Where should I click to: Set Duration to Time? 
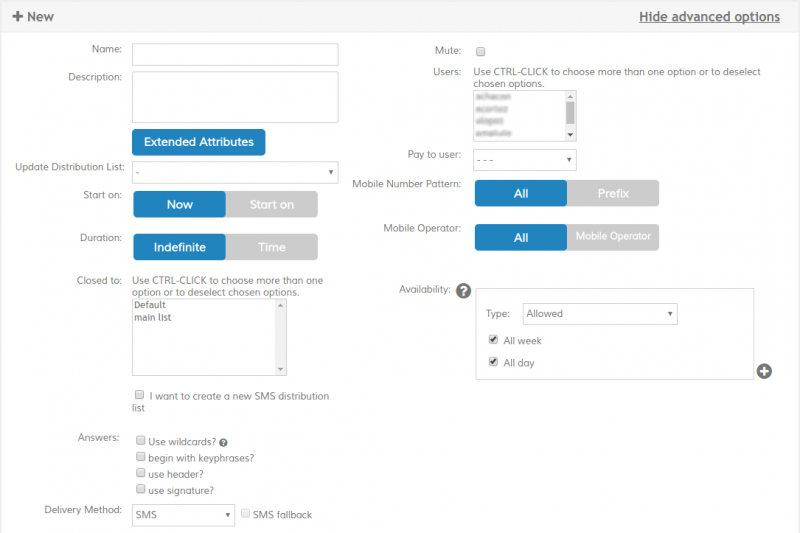[271, 247]
